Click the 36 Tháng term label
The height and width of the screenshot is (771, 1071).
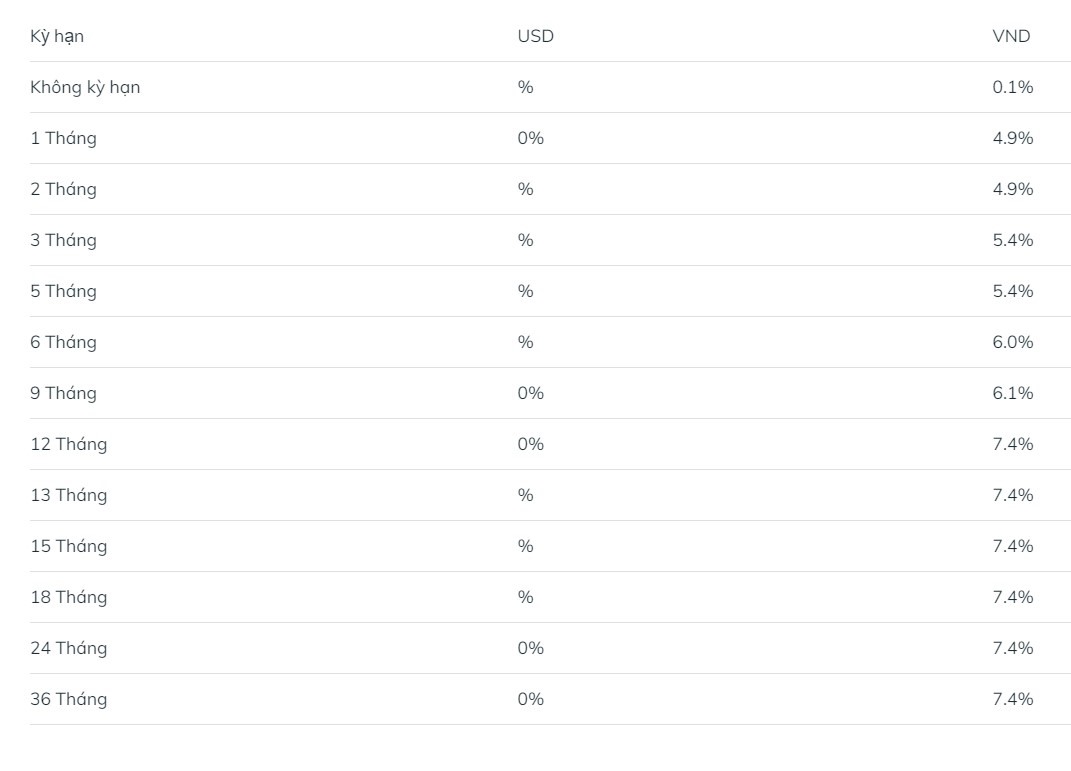point(68,699)
